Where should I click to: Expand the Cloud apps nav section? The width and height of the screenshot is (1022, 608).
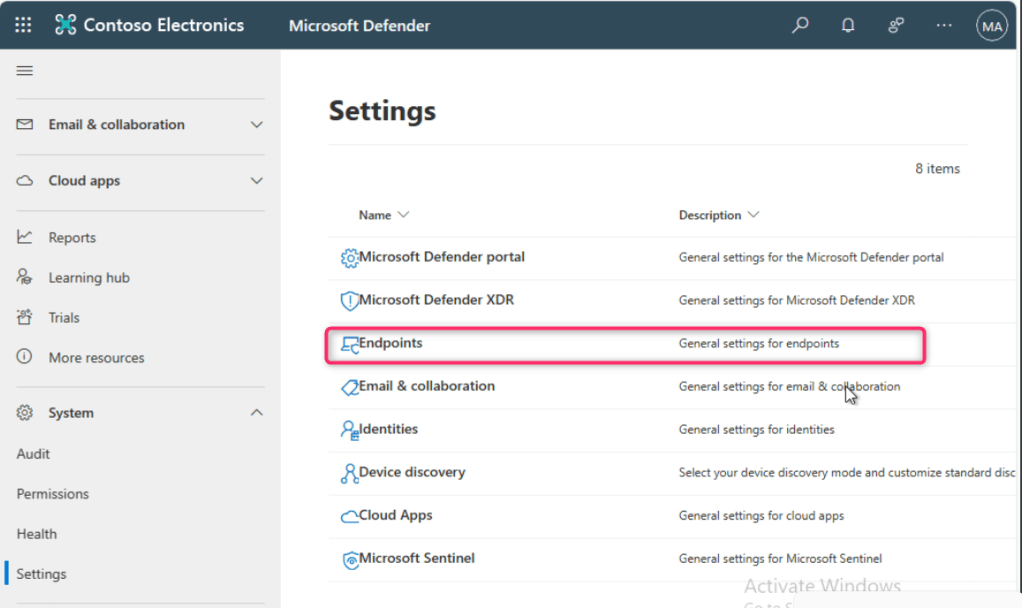256,181
